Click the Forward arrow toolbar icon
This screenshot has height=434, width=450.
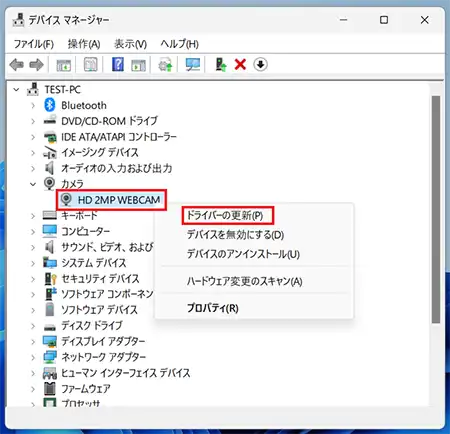pos(36,65)
